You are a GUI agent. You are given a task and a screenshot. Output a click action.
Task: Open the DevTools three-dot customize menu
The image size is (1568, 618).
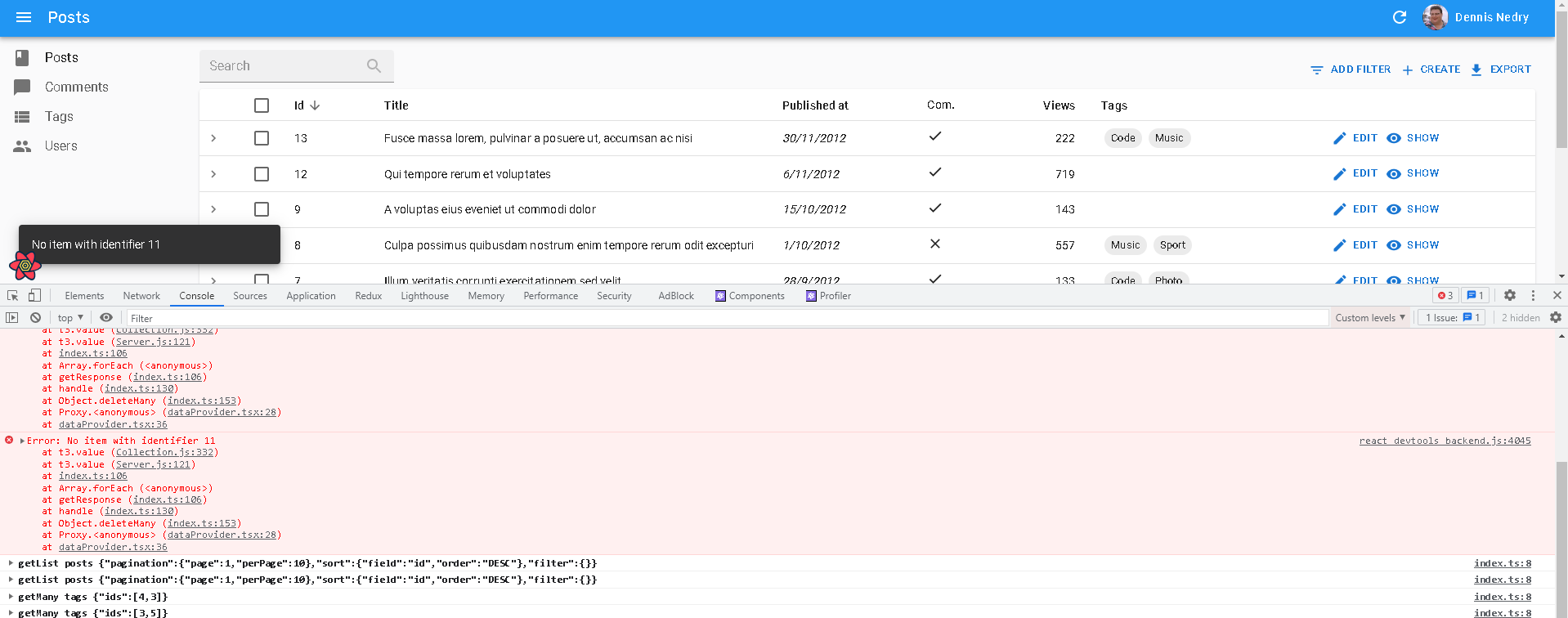point(1533,295)
